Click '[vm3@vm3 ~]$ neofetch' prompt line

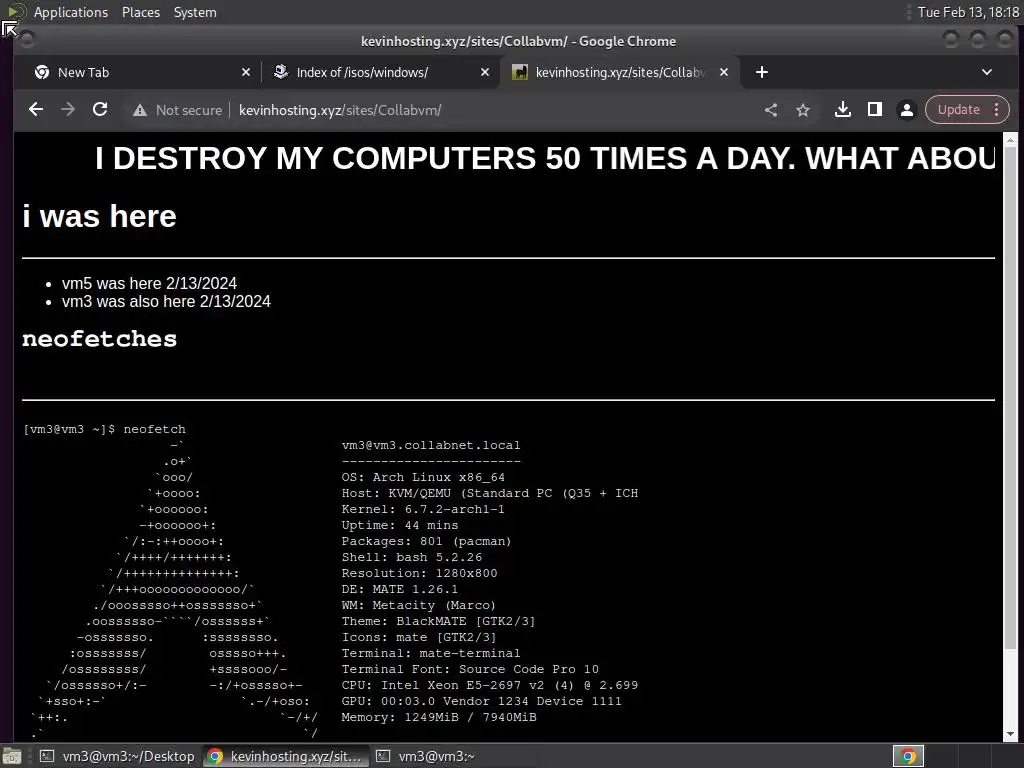[104, 429]
